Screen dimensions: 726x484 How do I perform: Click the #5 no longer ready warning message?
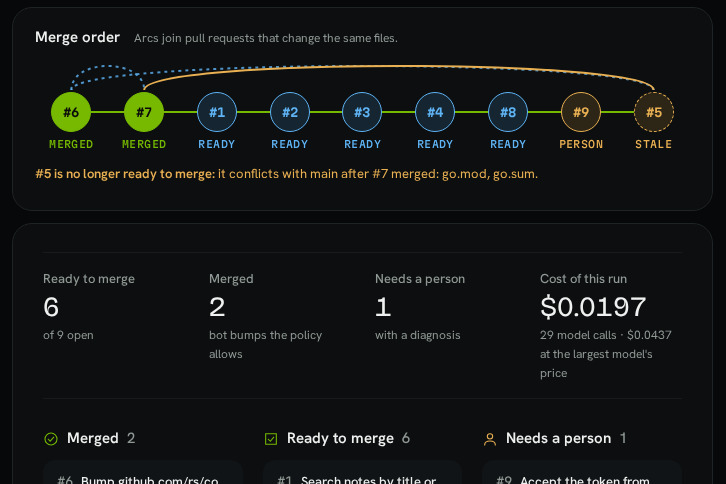tap(287, 174)
